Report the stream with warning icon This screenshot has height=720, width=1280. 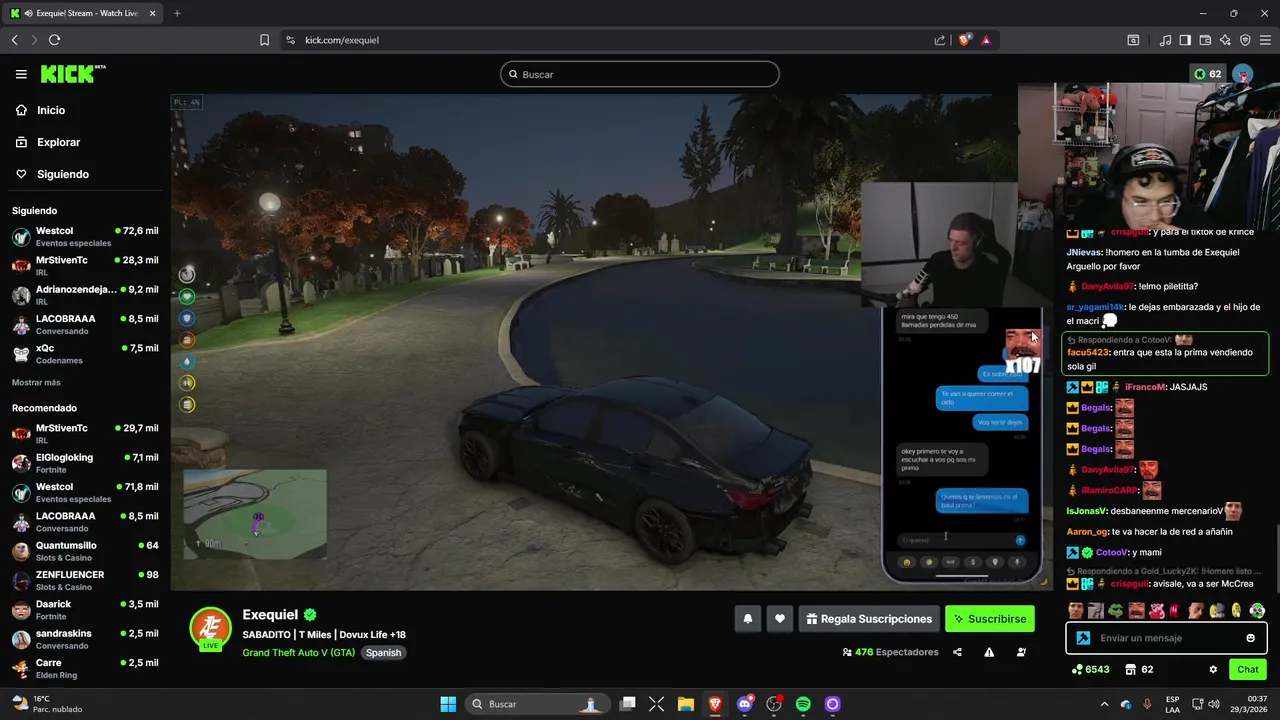(989, 652)
